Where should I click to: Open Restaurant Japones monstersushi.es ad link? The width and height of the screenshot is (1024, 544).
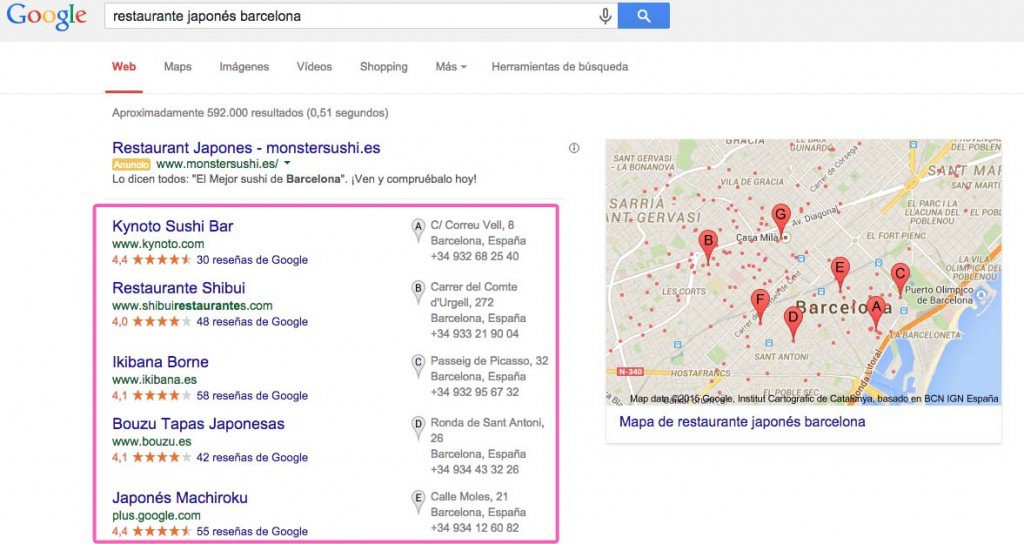(246, 148)
